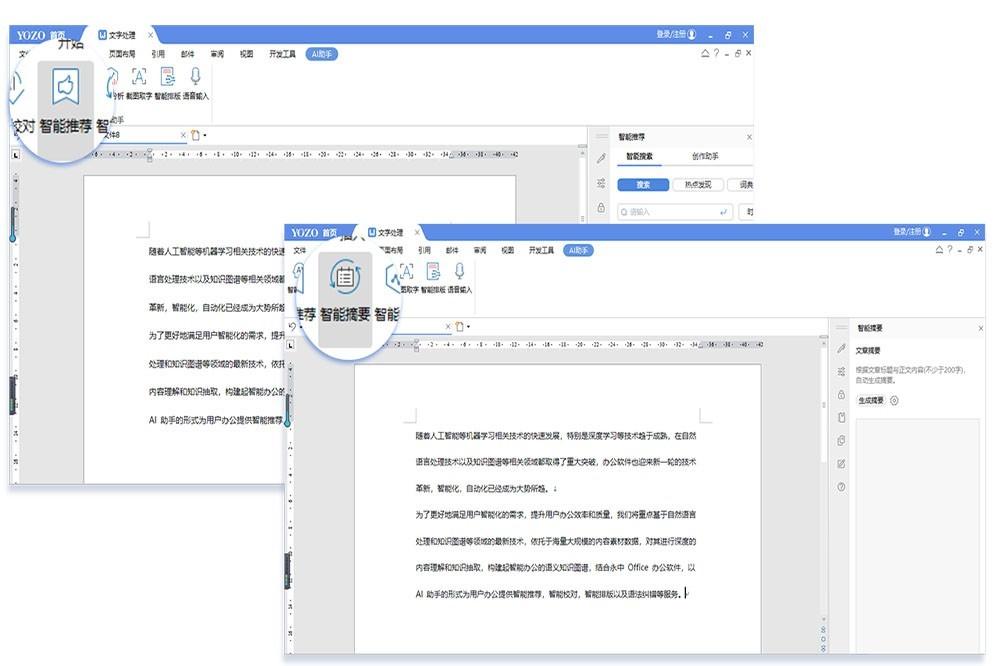The width and height of the screenshot is (1000, 666).
Task: Click the ruler tab-stop selector in back window
Action: coord(16,154)
